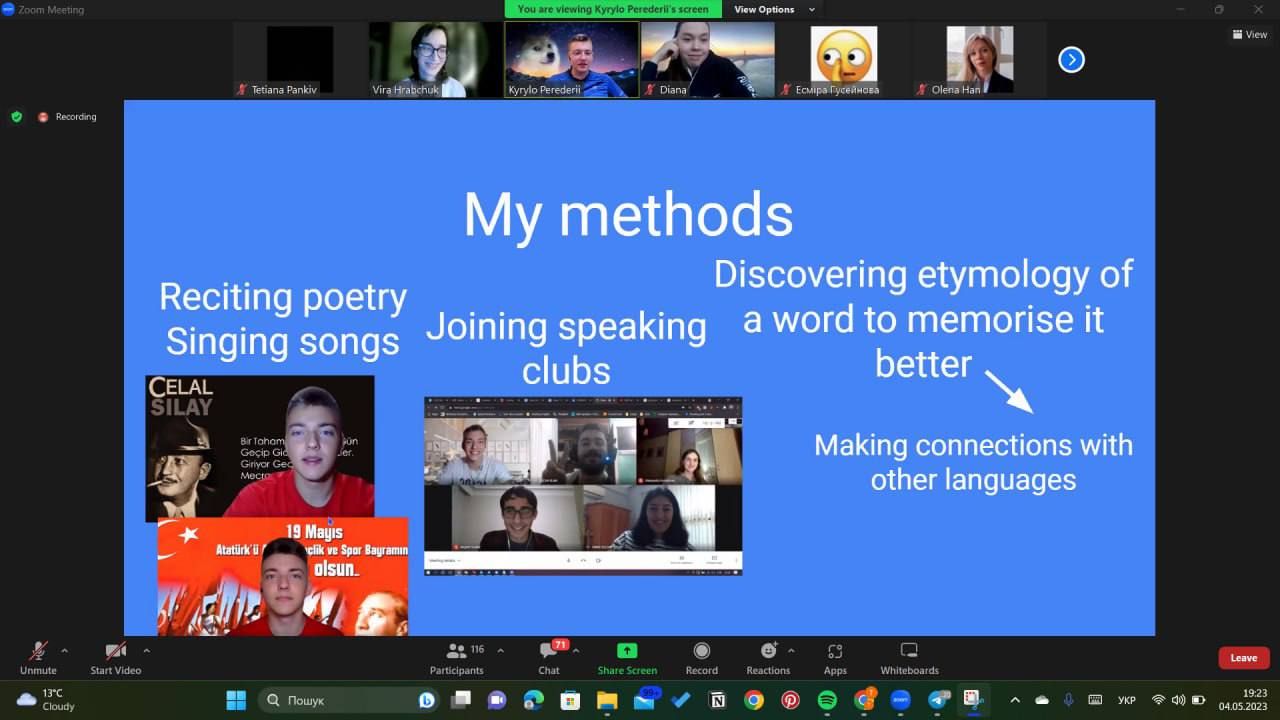1280x720 pixels.
Task: Open the View layout menu
Action: point(1250,34)
